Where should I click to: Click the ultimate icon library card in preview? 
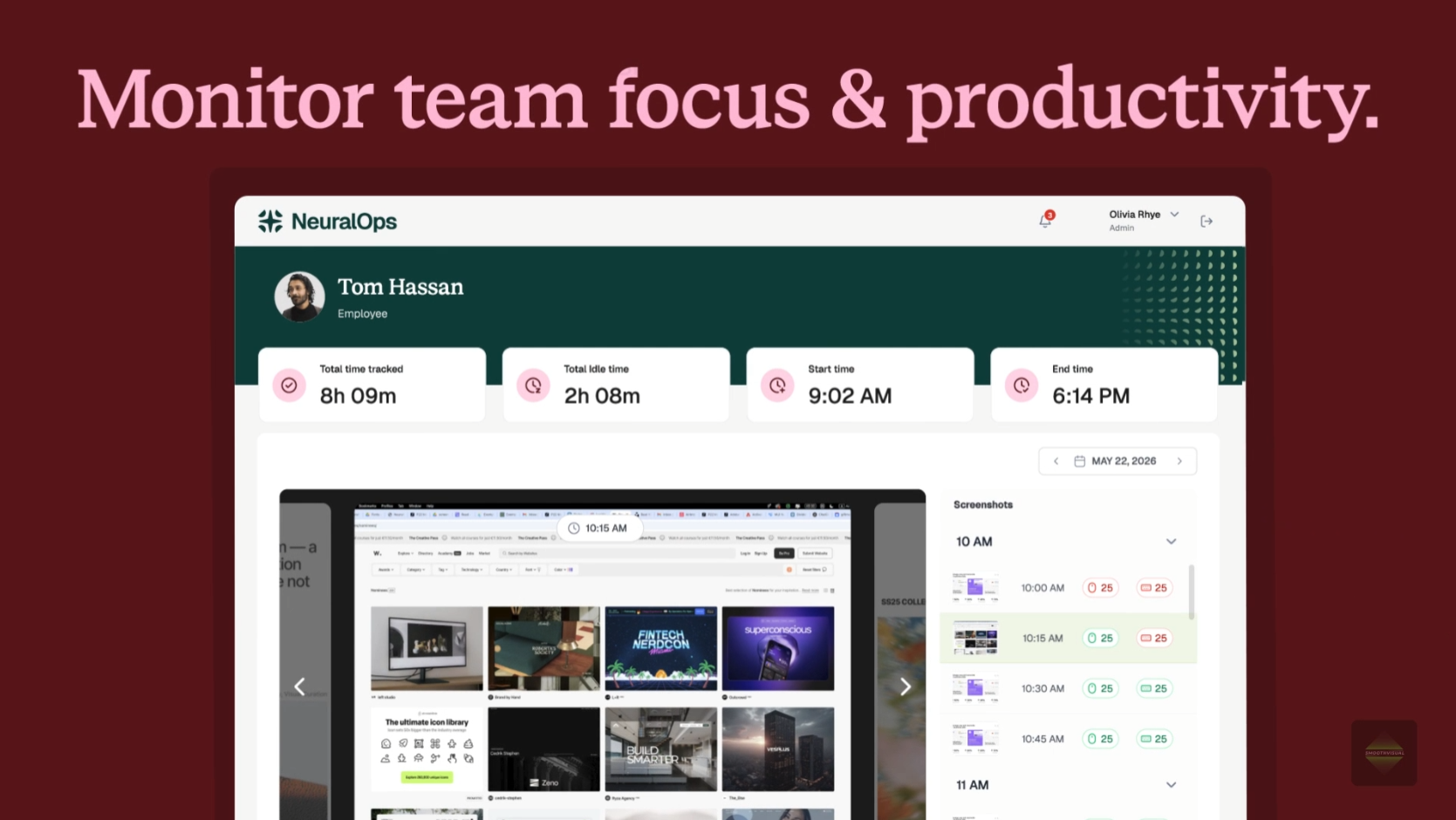pyautogui.click(x=427, y=749)
